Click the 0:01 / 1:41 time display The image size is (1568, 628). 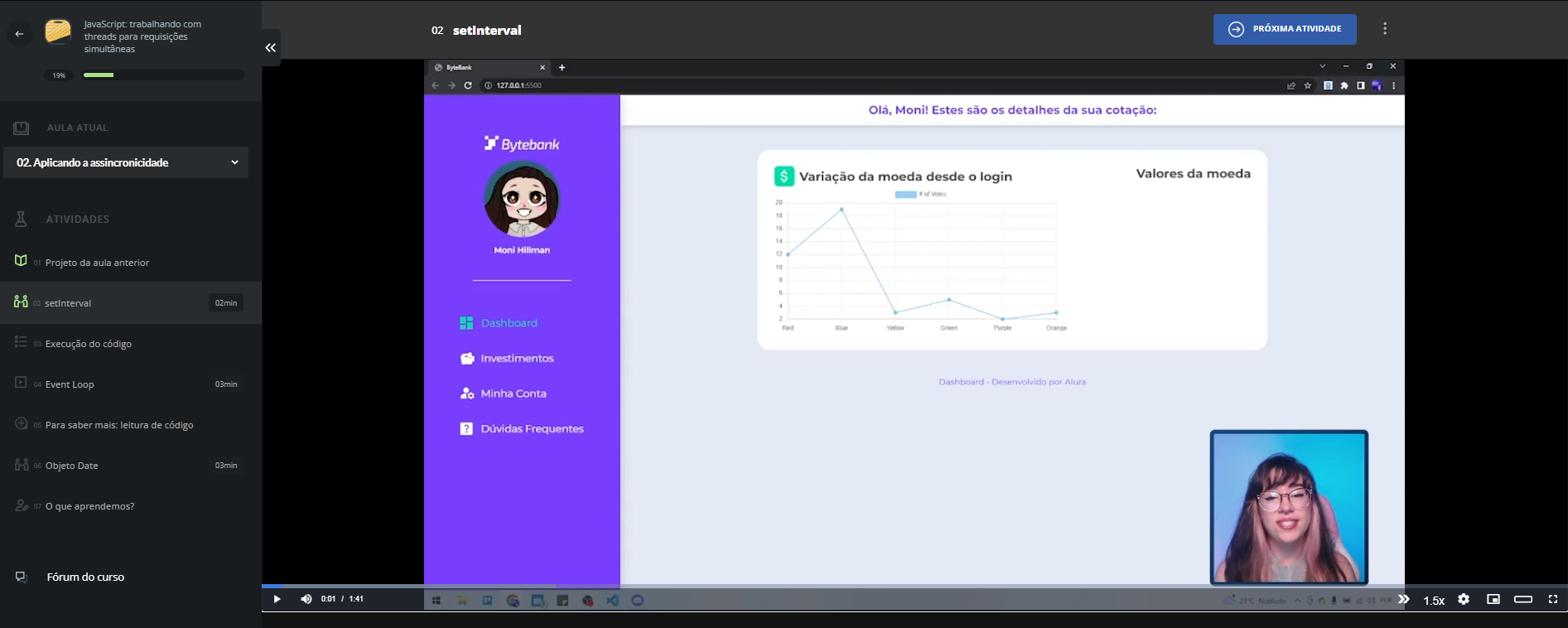(342, 599)
